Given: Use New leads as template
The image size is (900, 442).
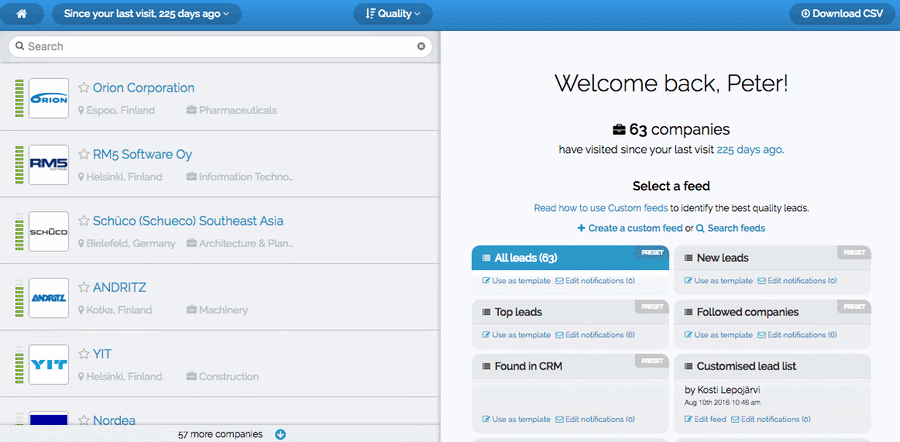Looking at the screenshot, I should 718,281.
